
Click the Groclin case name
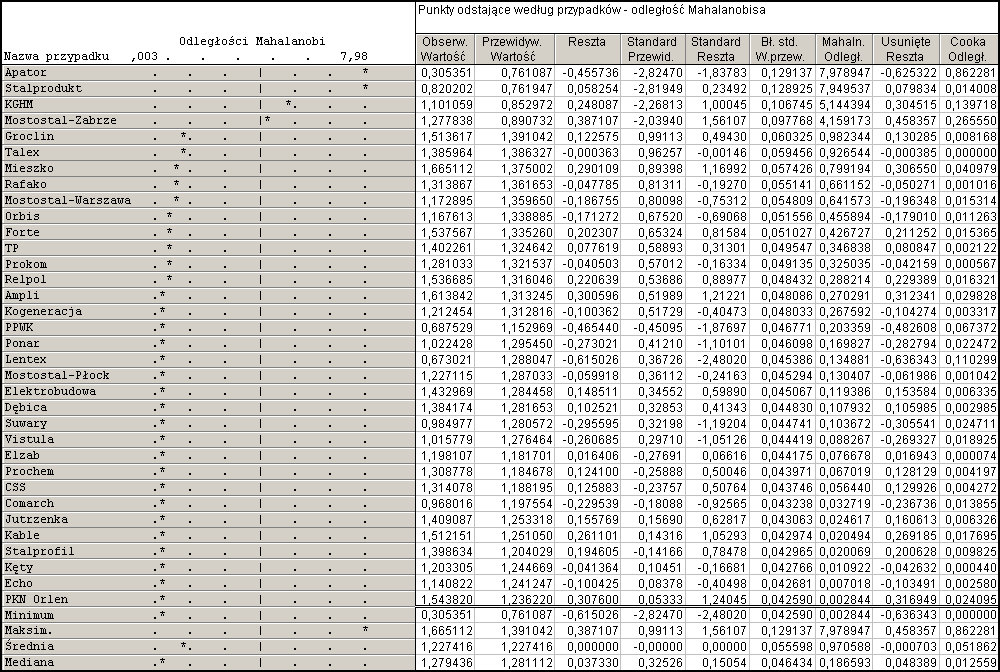coord(29,136)
